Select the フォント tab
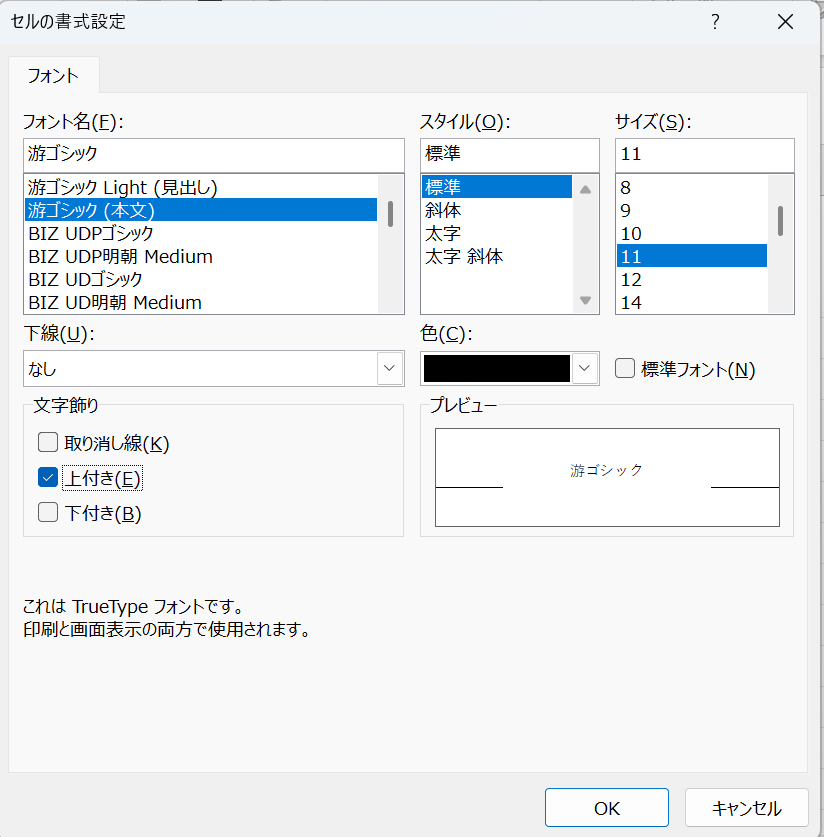This screenshot has width=824, height=837. click(53, 75)
